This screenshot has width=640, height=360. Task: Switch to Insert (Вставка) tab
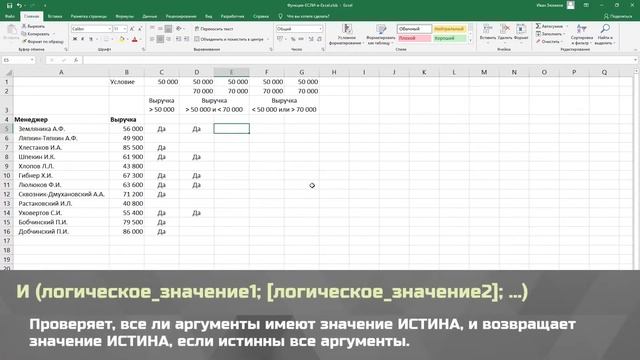pyautogui.click(x=55, y=16)
